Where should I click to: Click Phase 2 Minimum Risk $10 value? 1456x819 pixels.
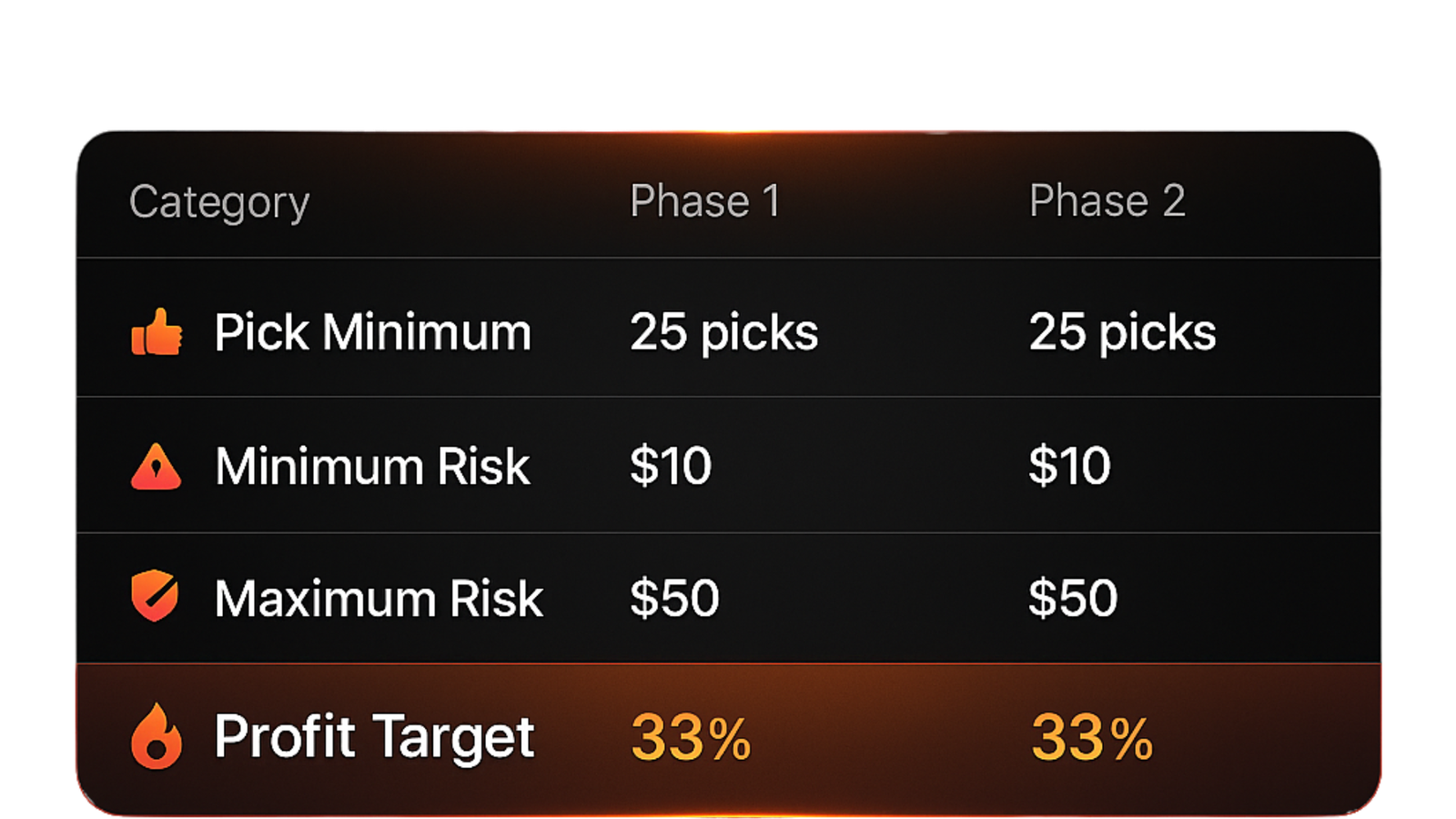1069,466
